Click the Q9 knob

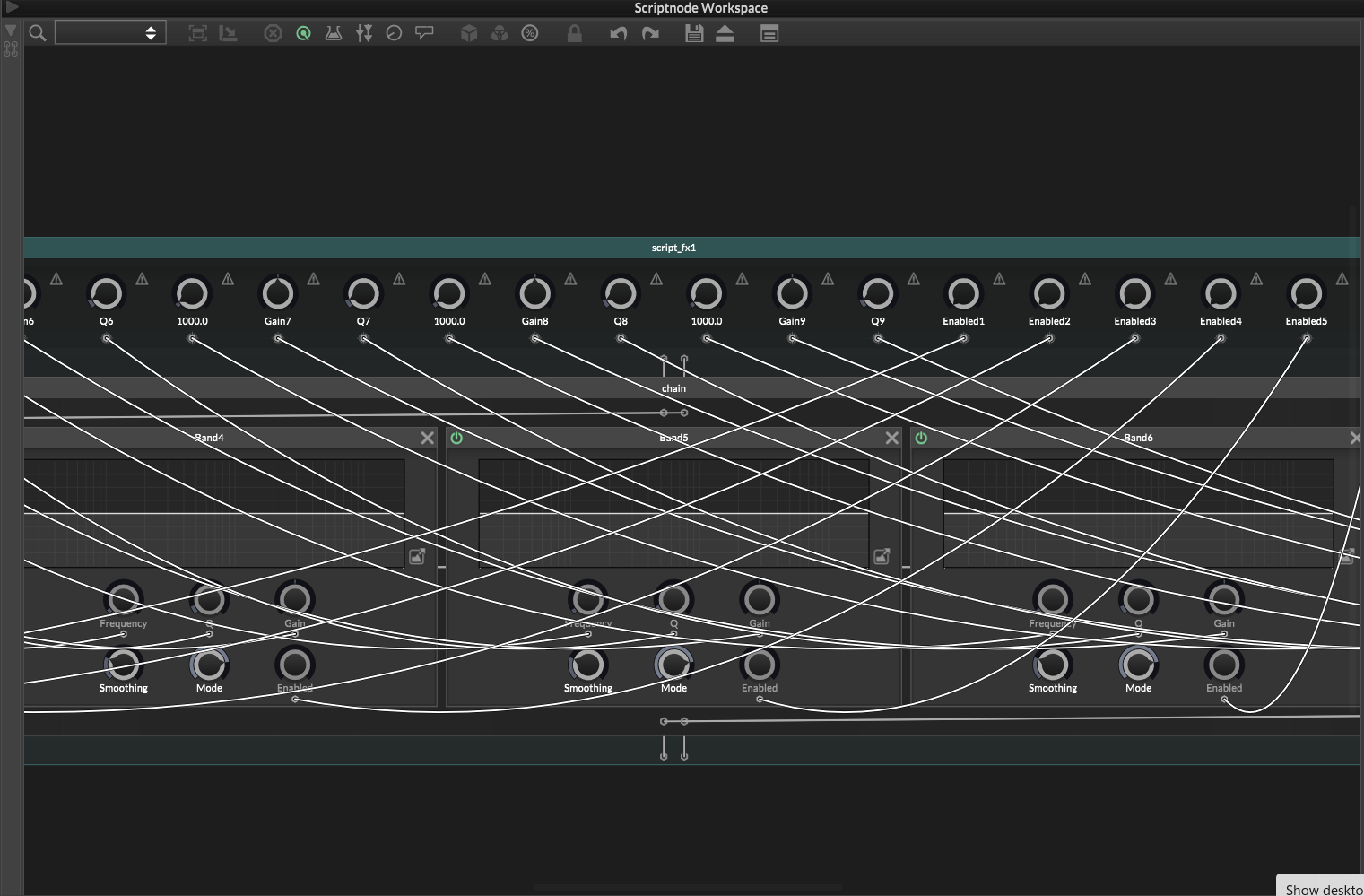[x=878, y=293]
